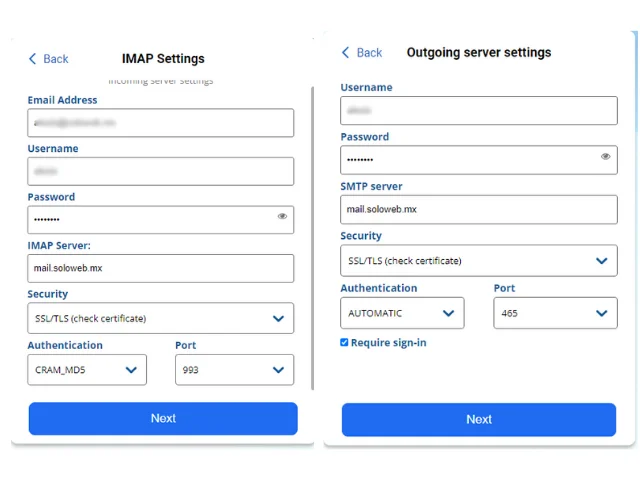Click the IMAP Server input field
The width and height of the screenshot is (640, 480).
160,268
